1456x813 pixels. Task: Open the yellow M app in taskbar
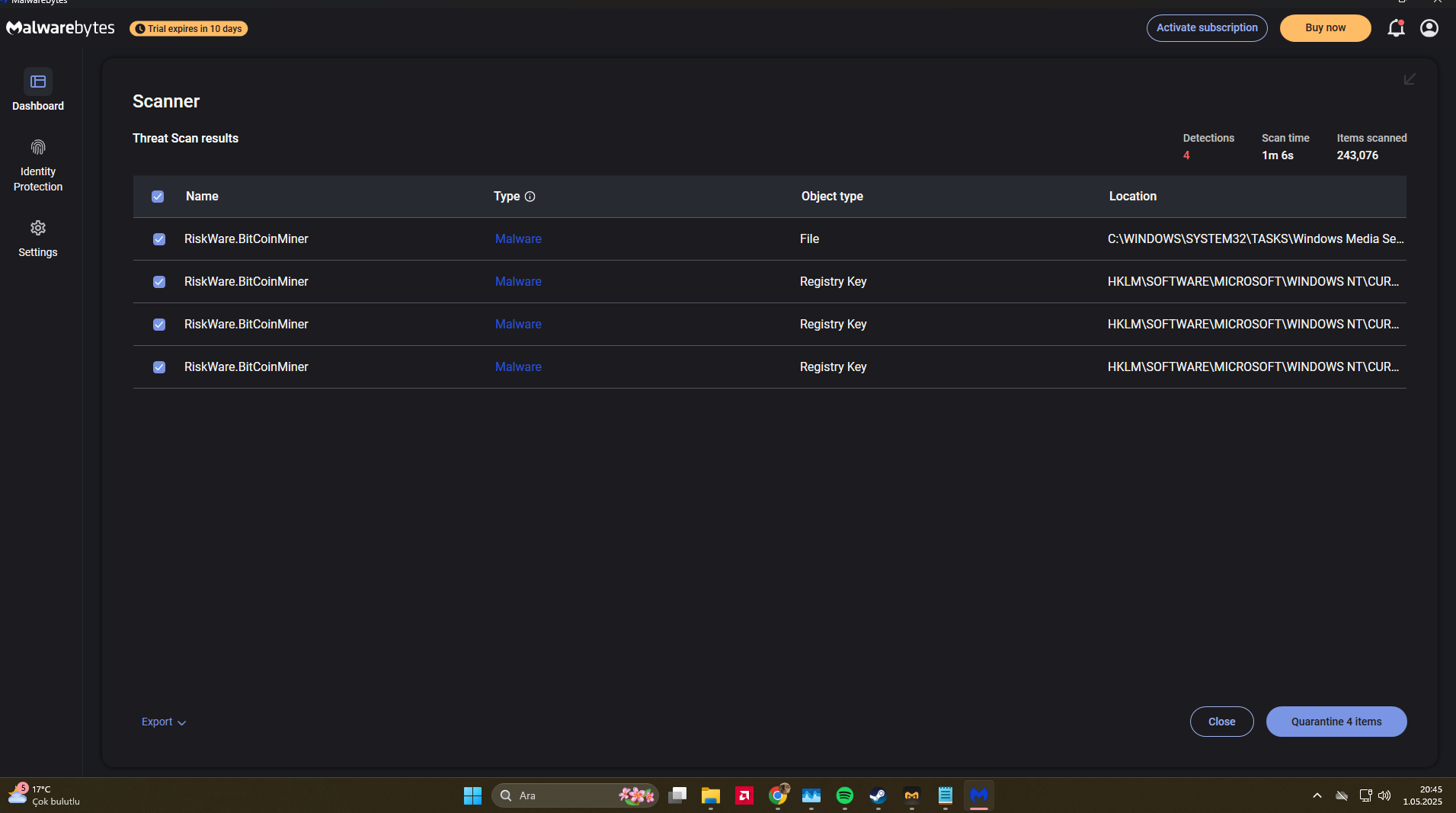[912, 795]
